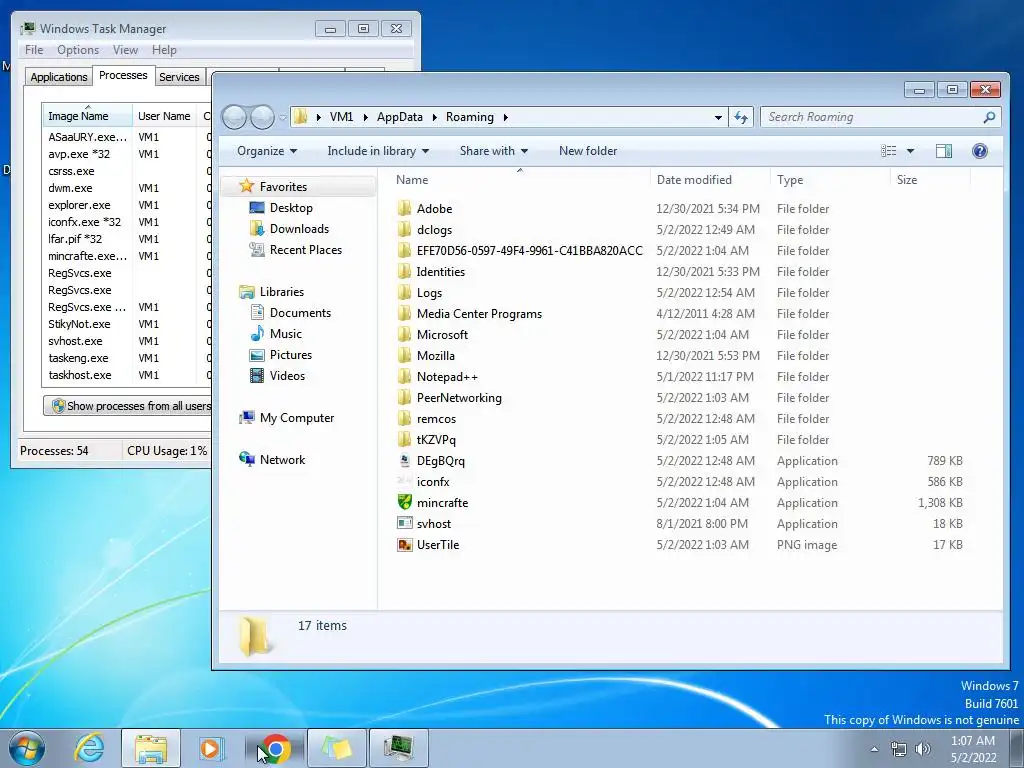Screen dimensions: 1024x768
Task: Open Music library in sidebar
Action: tap(276, 333)
